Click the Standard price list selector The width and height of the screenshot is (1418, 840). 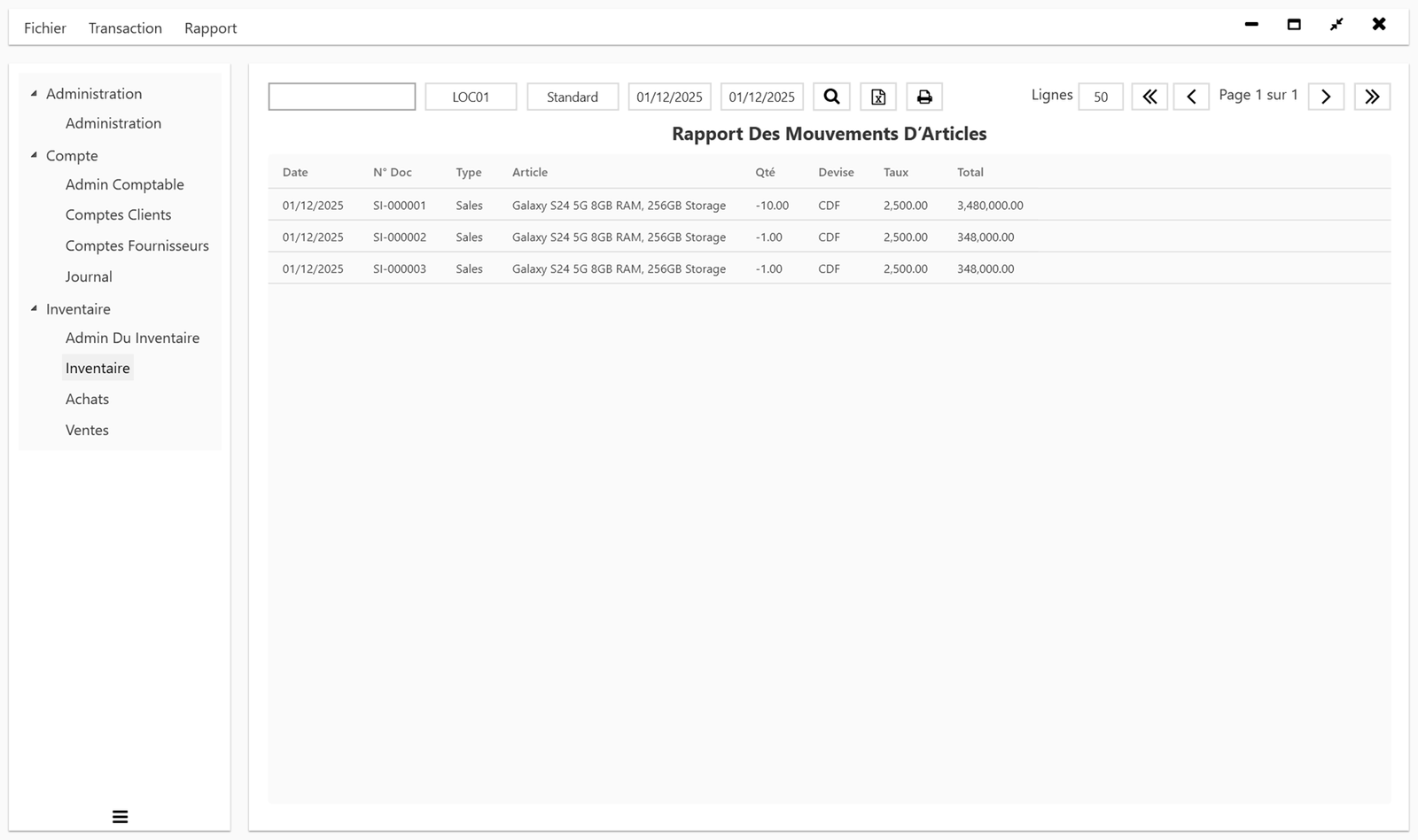coord(572,96)
